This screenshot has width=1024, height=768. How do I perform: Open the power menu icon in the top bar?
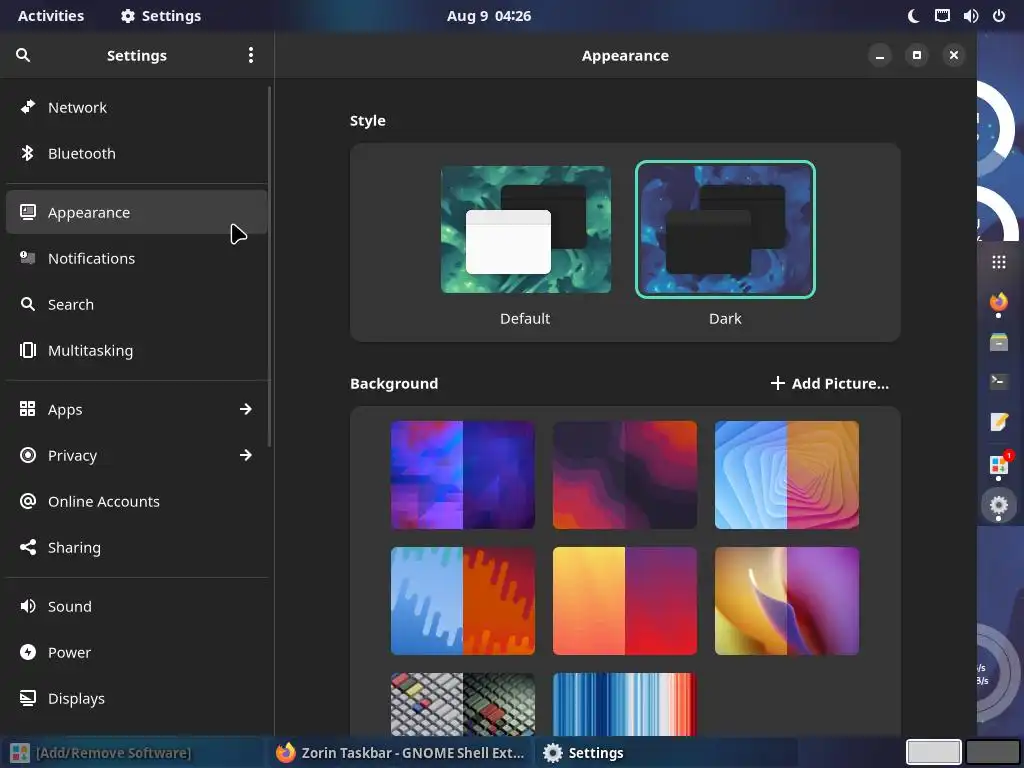999,16
